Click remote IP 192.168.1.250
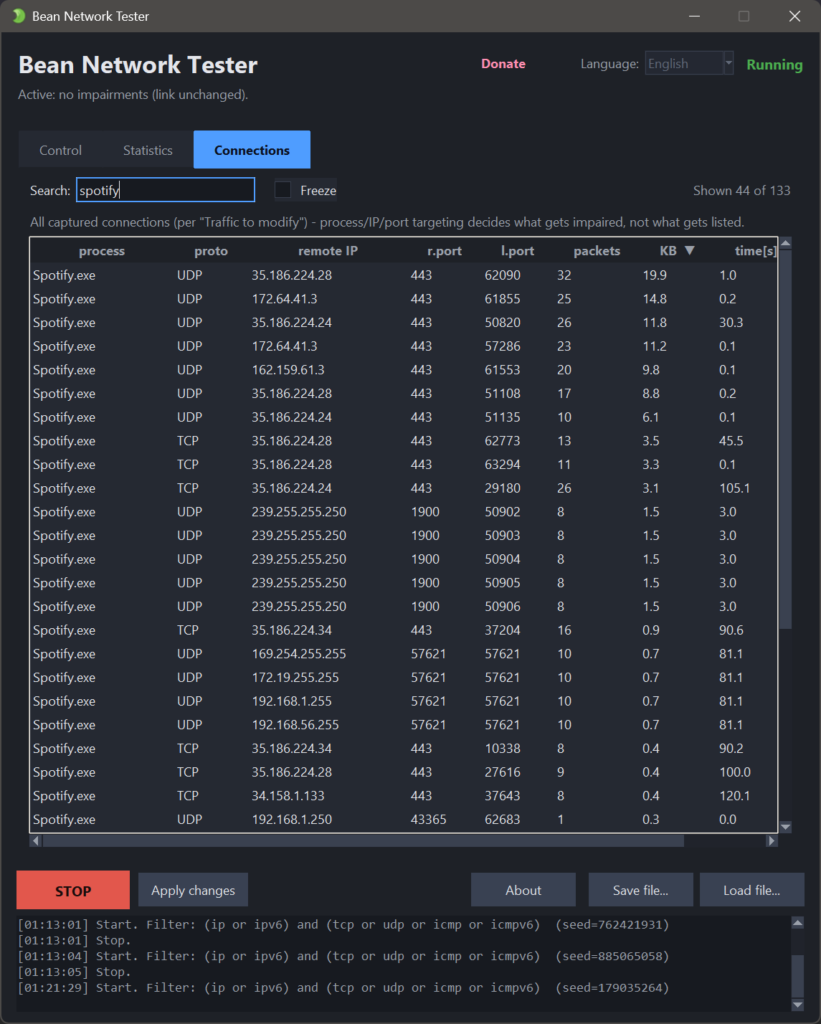Screen dimensions: 821x1024 (x=291, y=819)
